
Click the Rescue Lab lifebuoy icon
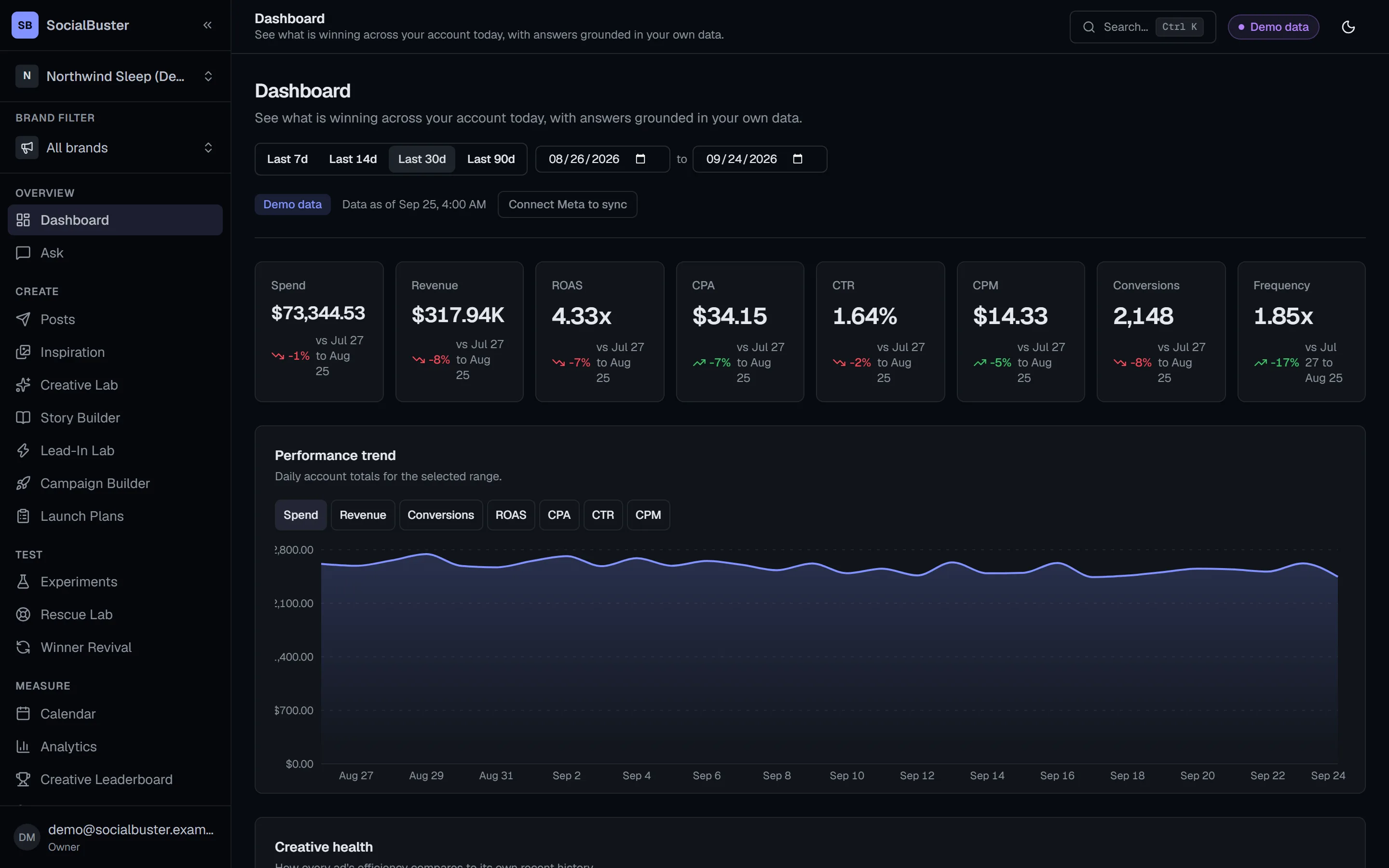tap(23, 614)
